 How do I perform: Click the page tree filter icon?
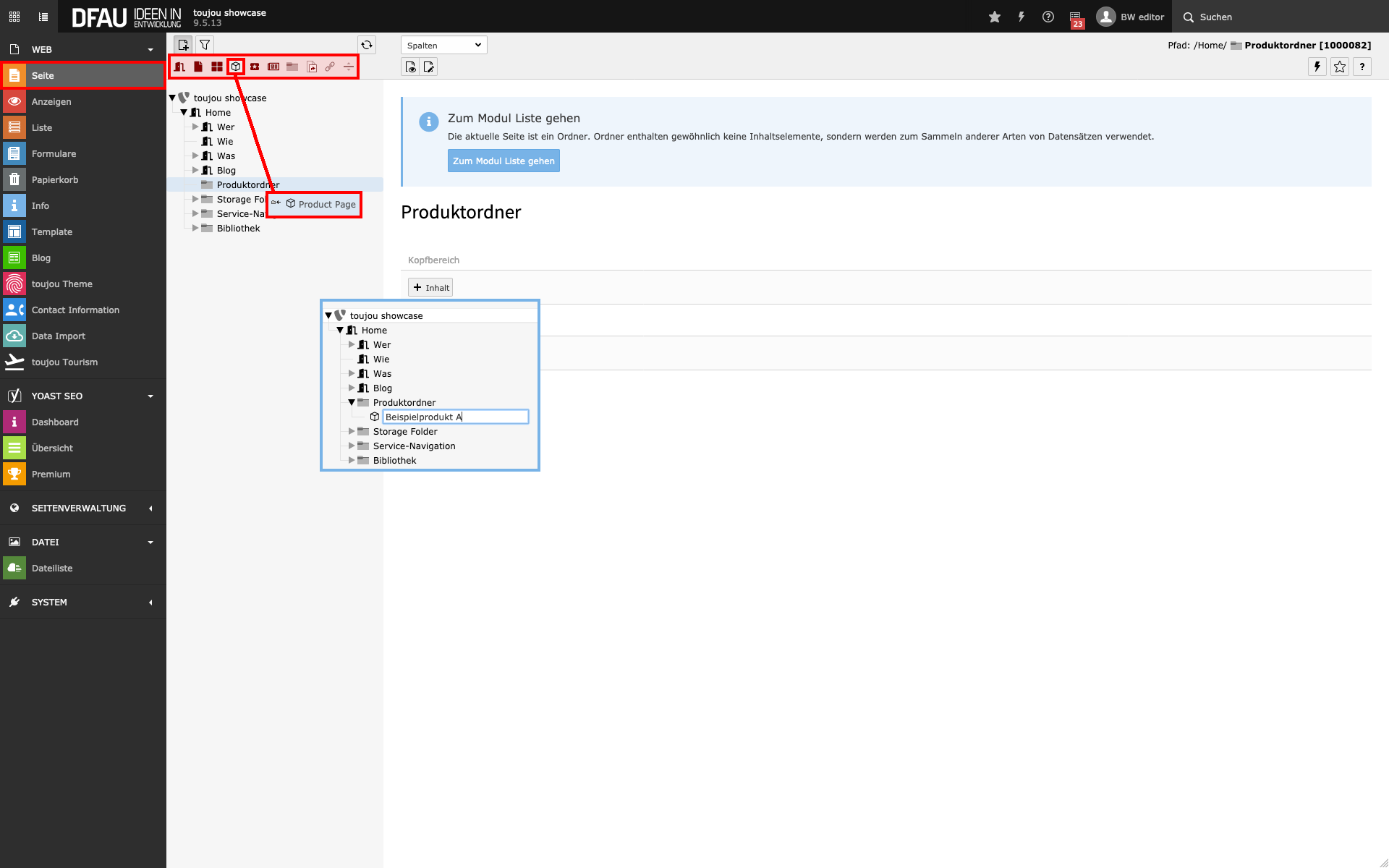(x=205, y=45)
